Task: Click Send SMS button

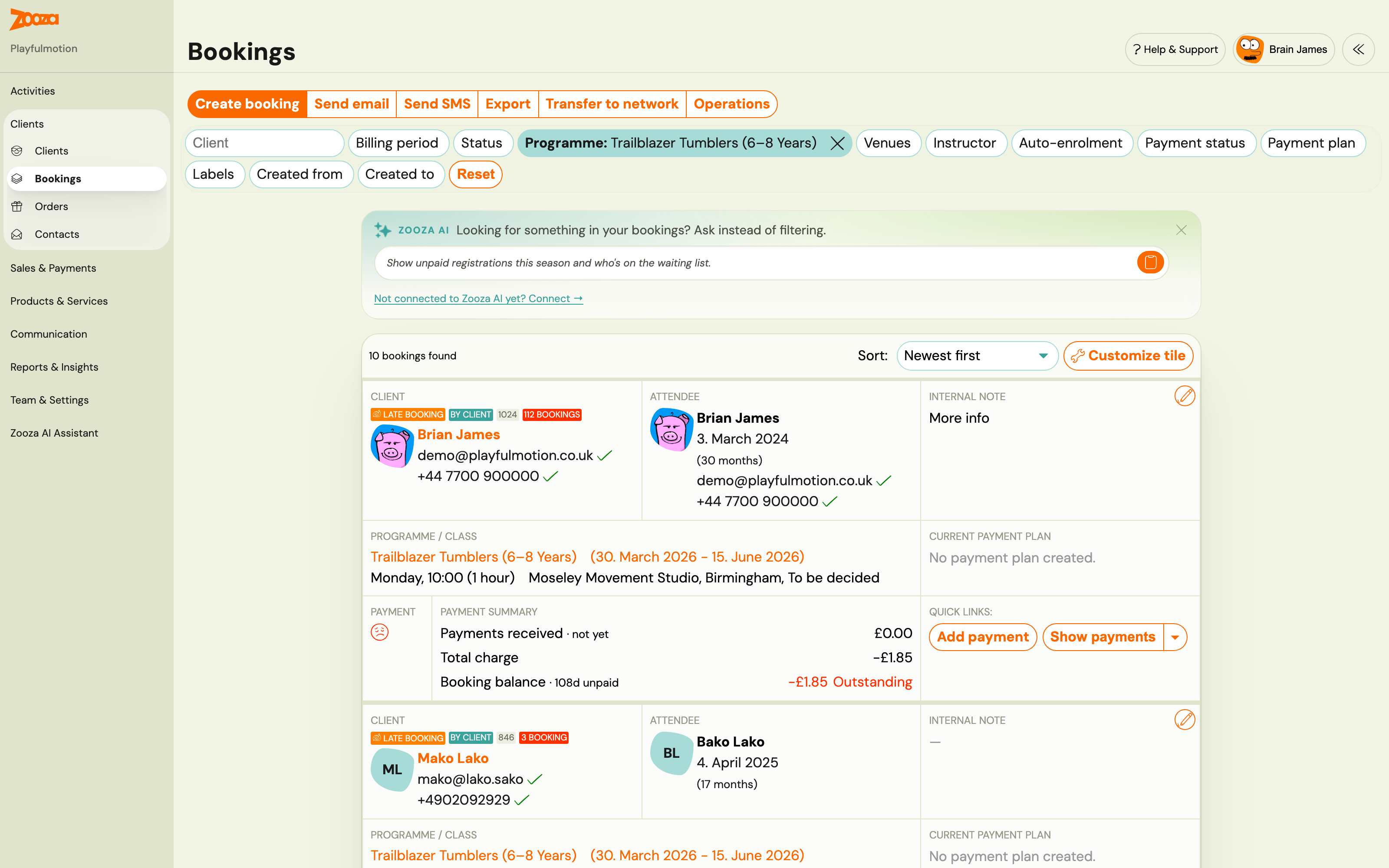Action: [437, 104]
